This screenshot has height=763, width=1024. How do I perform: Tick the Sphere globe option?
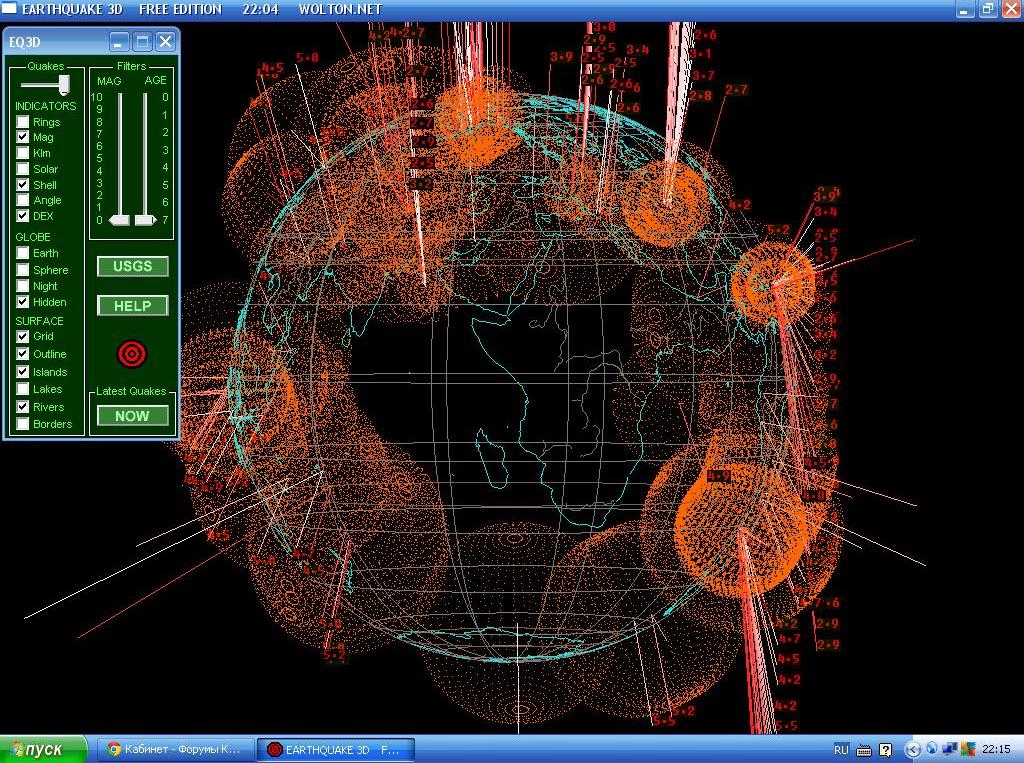[23, 270]
